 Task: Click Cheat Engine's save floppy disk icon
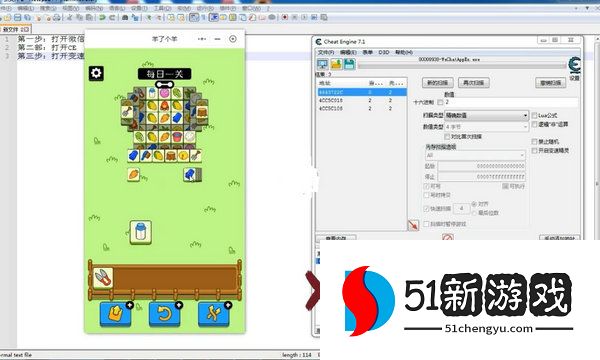click(x=349, y=64)
